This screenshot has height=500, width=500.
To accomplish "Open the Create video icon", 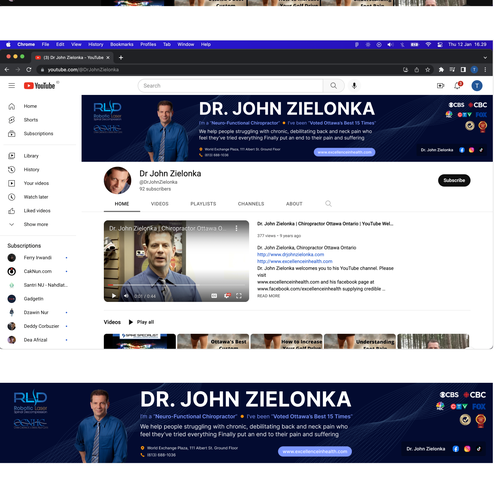I will point(440,86).
